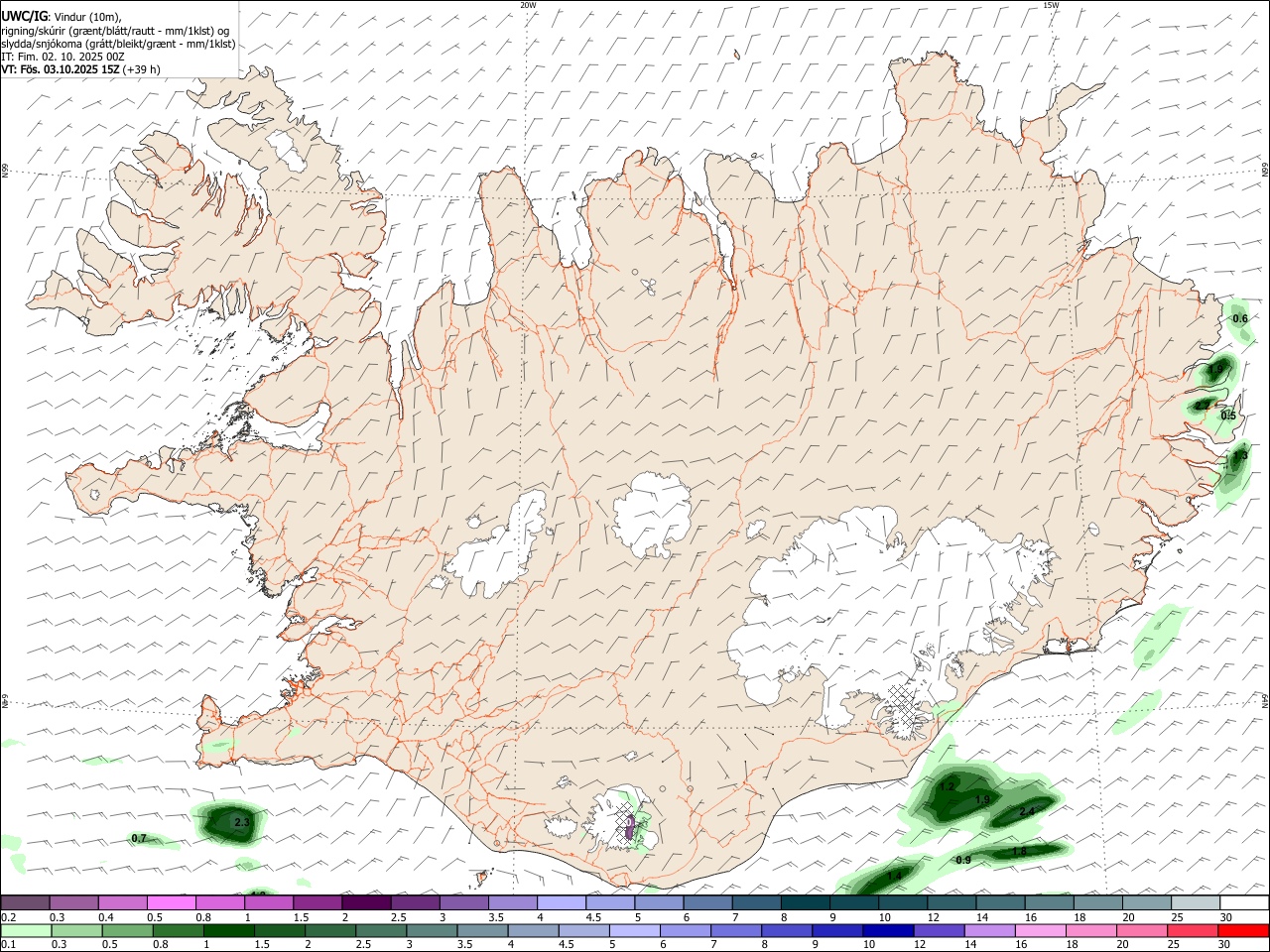Select the darkest green swatch labeled 1 in lower legend
The width and height of the screenshot is (1270, 952).
point(228,930)
